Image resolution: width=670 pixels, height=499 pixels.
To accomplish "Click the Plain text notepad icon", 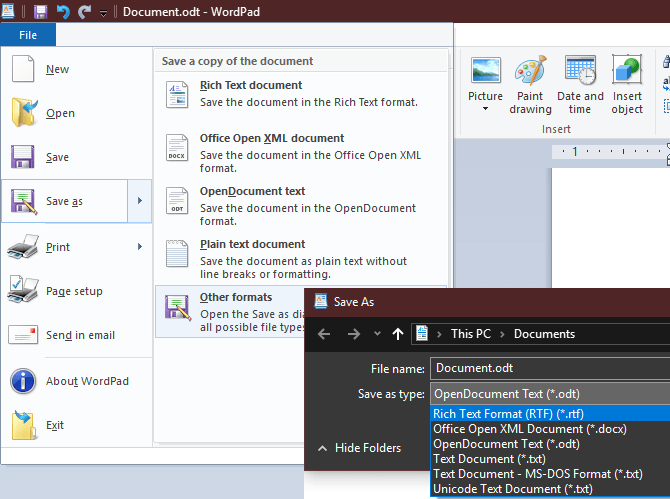I will click(x=177, y=253).
